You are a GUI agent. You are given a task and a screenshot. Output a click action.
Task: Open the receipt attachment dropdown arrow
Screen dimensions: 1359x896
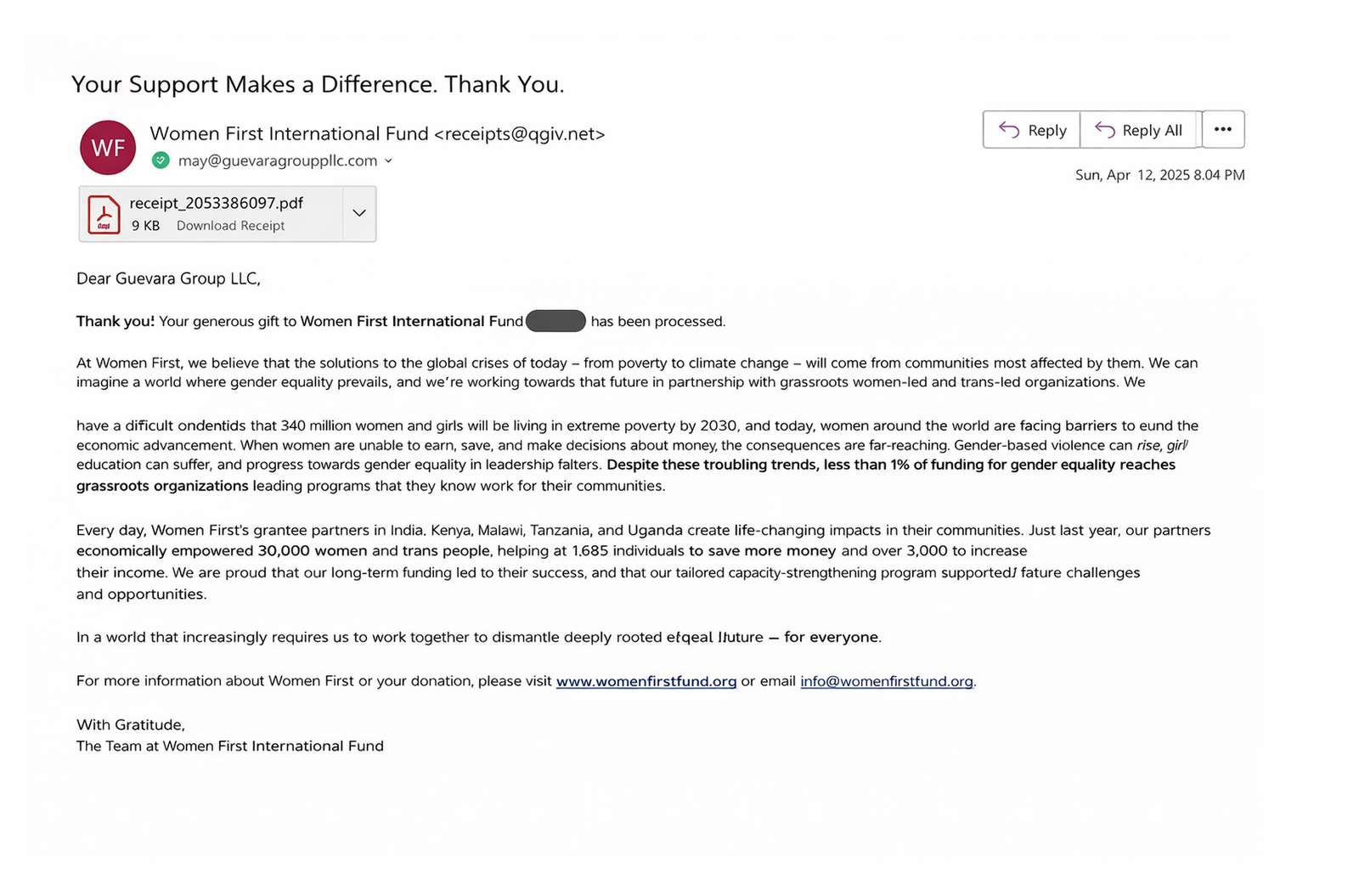pyautogui.click(x=359, y=213)
